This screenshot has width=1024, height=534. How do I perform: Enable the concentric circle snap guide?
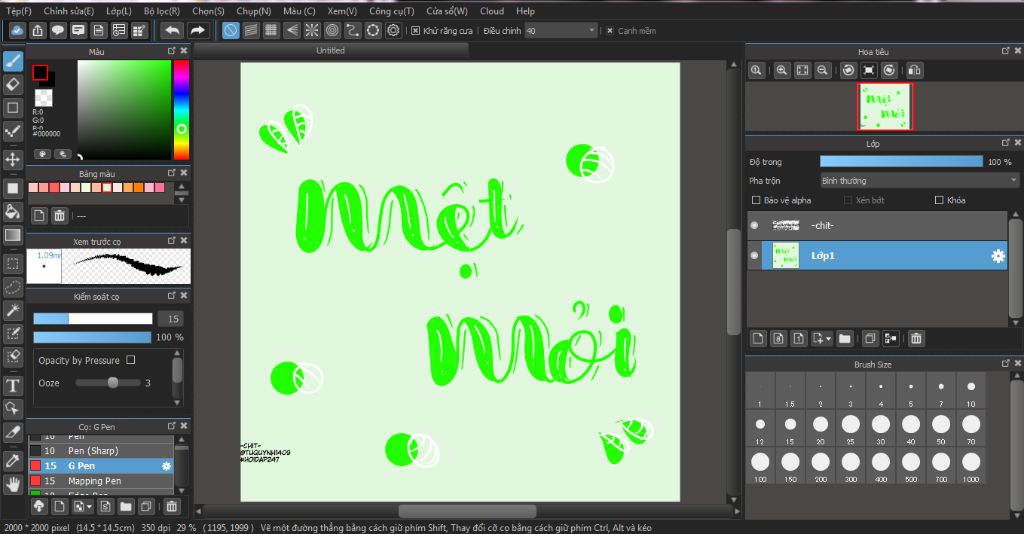coord(332,30)
